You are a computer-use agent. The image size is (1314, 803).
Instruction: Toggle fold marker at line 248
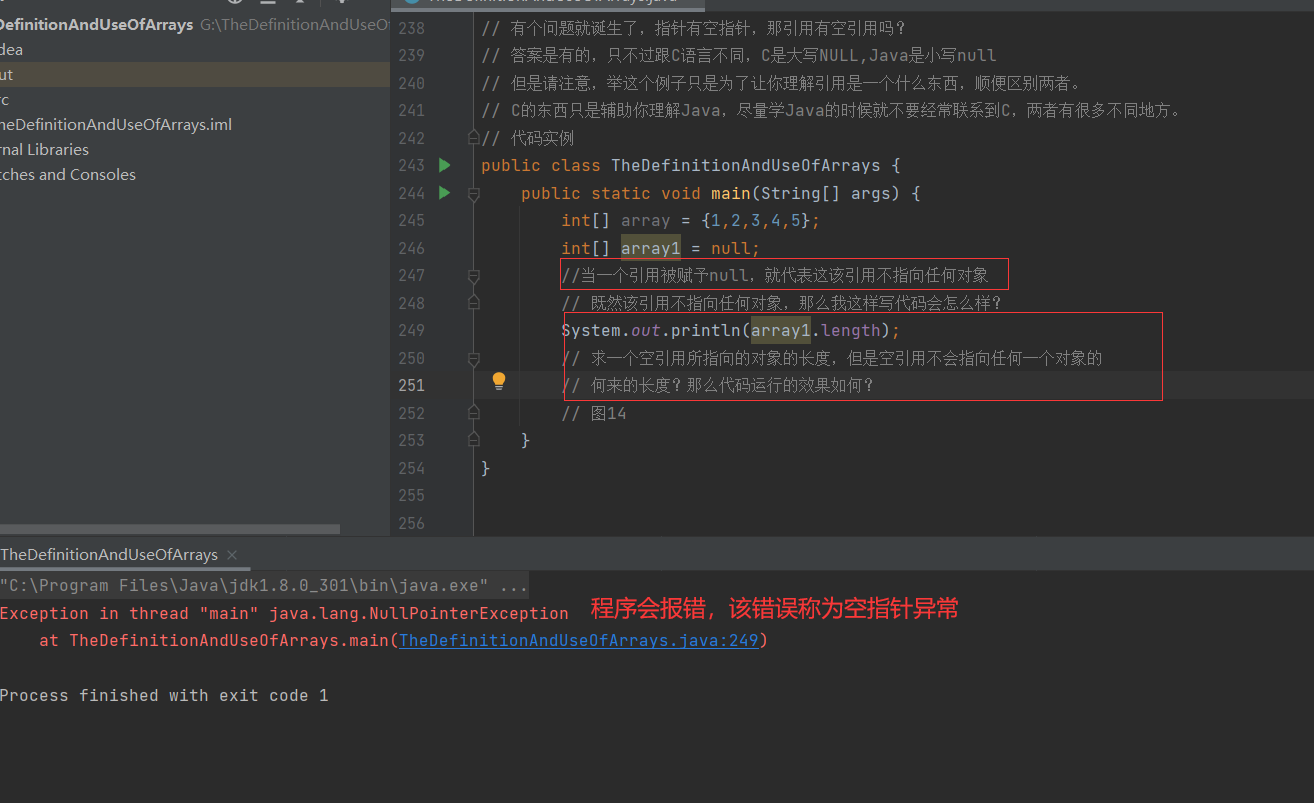(474, 302)
